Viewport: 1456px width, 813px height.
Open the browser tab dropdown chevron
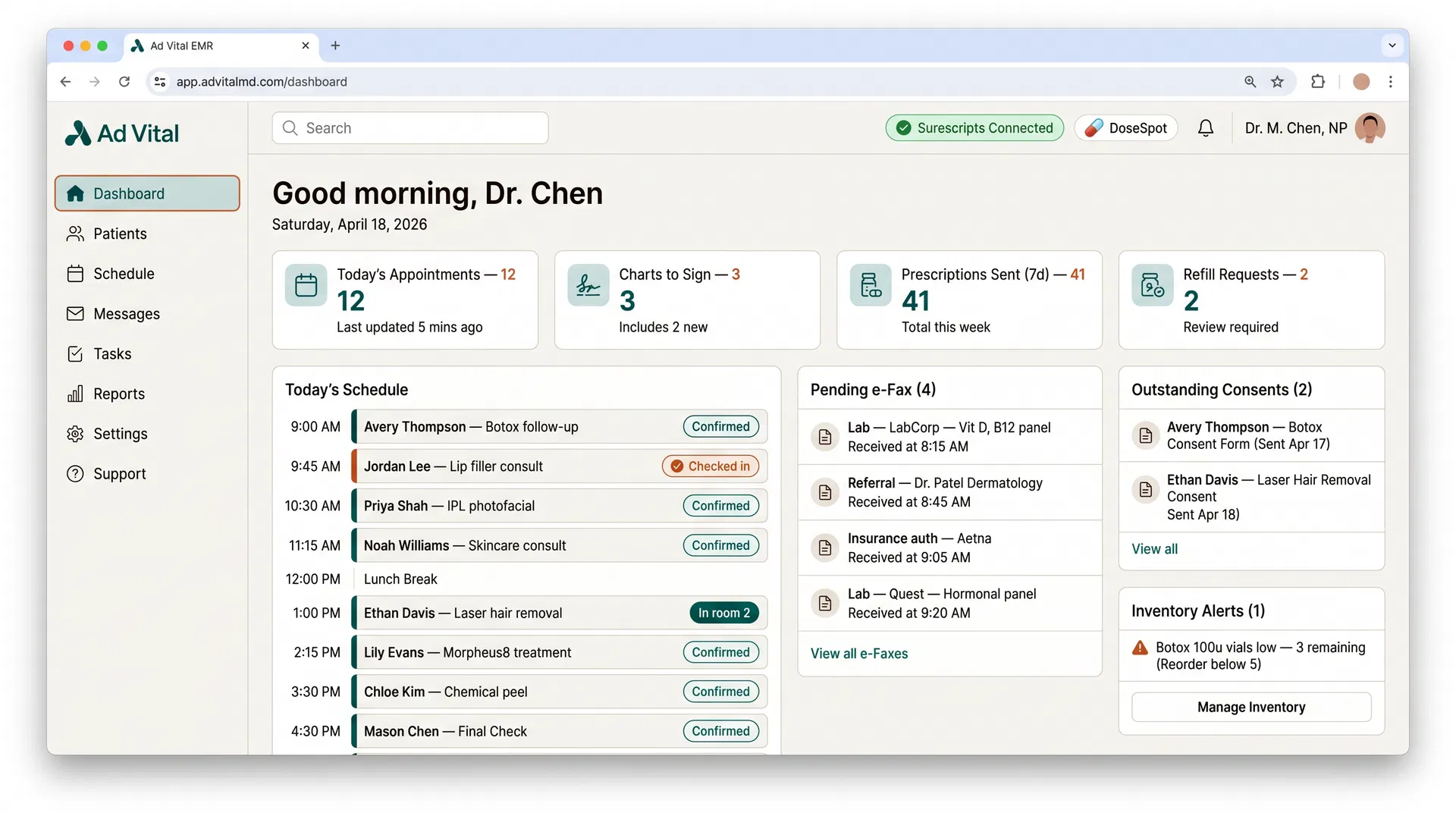pos(1392,46)
